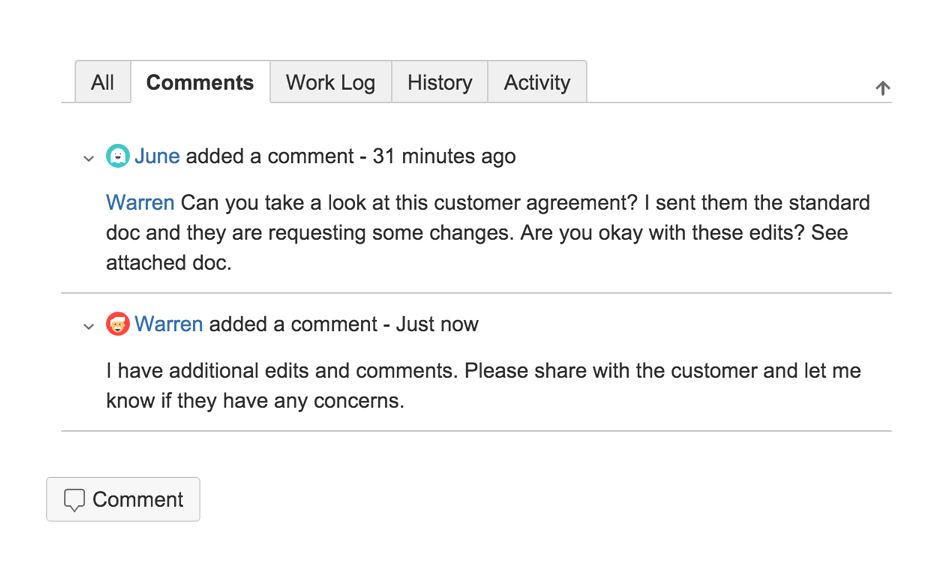The width and height of the screenshot is (940, 580).
Task: Click the Warren mention in June's comment
Action: click(140, 203)
